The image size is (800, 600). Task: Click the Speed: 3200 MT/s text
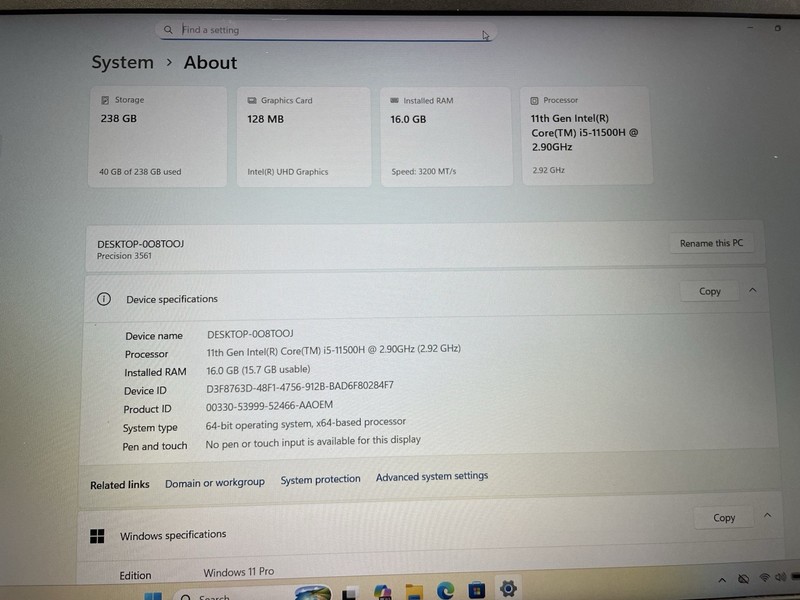point(424,172)
